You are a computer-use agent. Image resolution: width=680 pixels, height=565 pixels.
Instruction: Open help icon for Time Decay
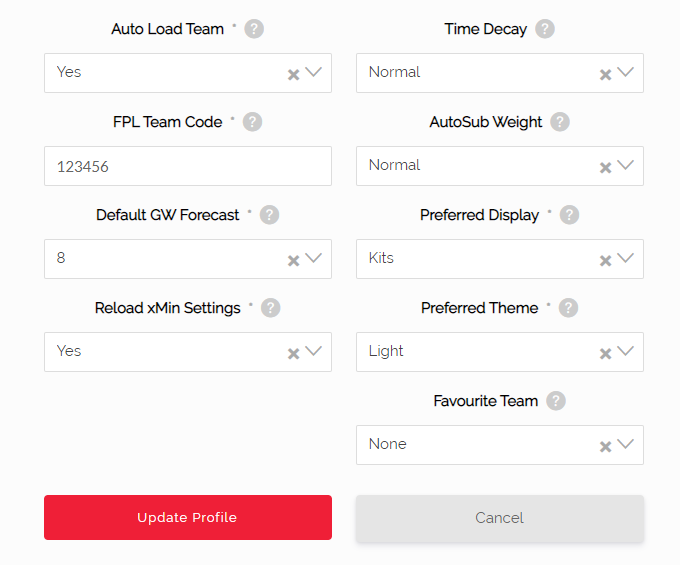pos(544,29)
